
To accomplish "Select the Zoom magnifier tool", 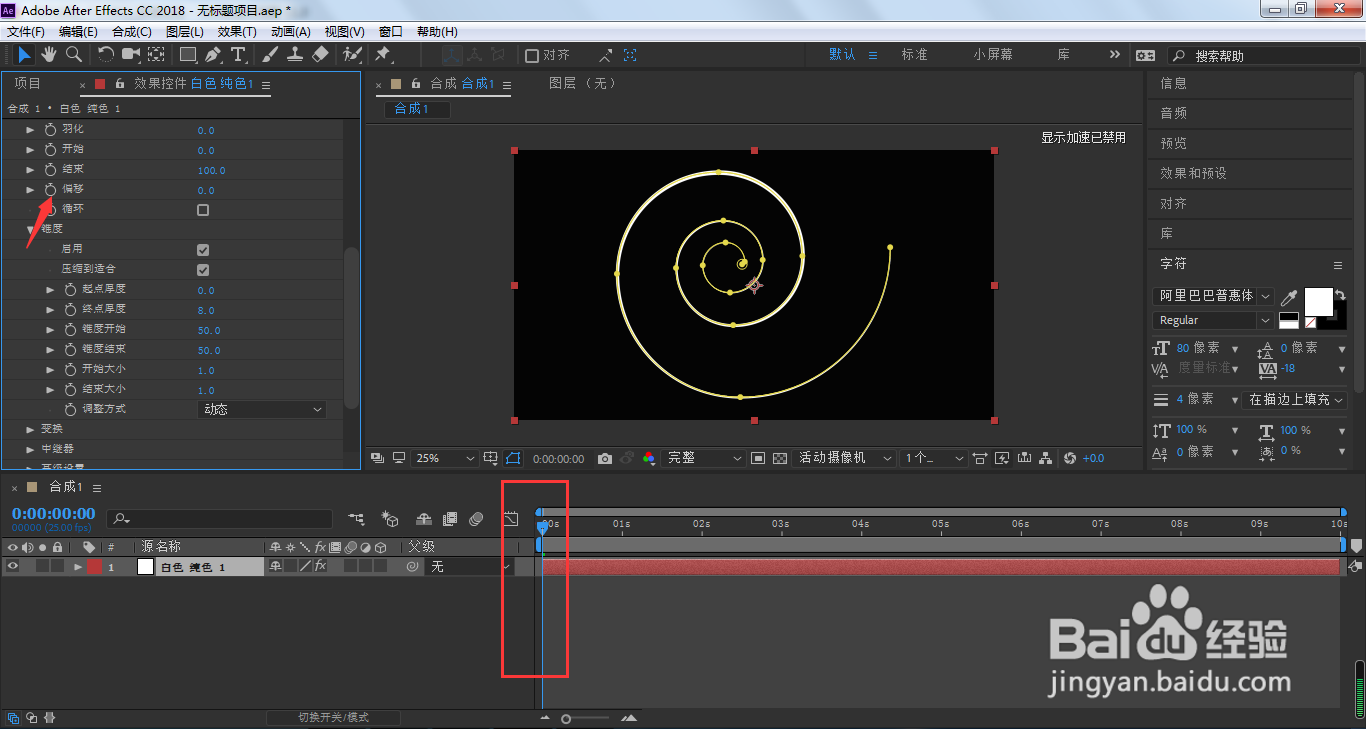I will 74,54.
